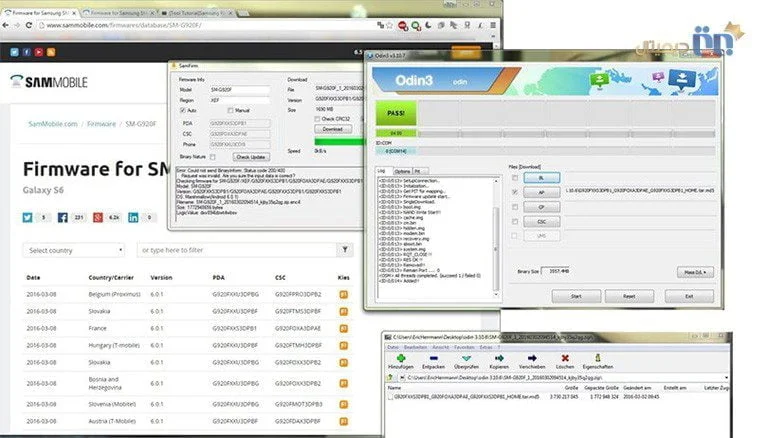768x438 pixels.
Task: Click the RSS feed icon in SamMobile's header
Action: [x=51, y=52]
